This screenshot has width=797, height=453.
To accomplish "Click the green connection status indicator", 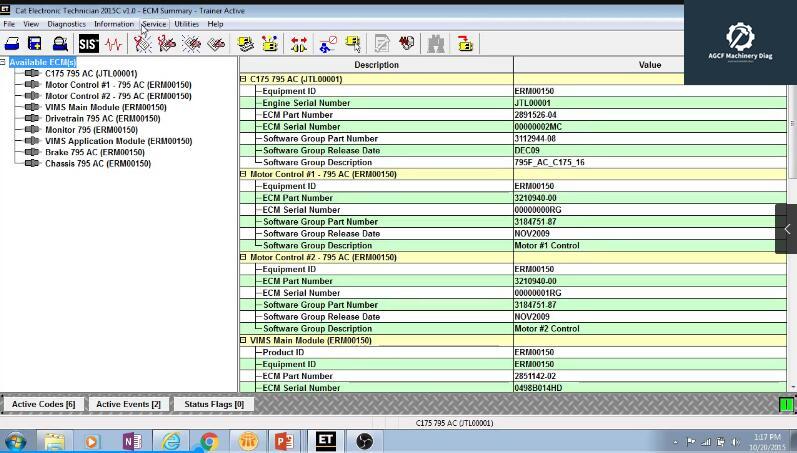I will pos(786,405).
